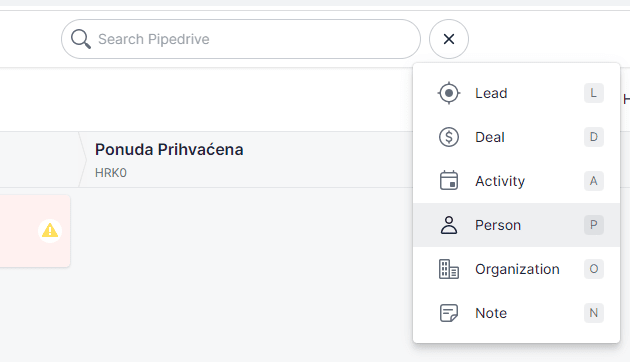The image size is (630, 362).
Task: Click the Person silhouette icon
Action: [449, 225]
